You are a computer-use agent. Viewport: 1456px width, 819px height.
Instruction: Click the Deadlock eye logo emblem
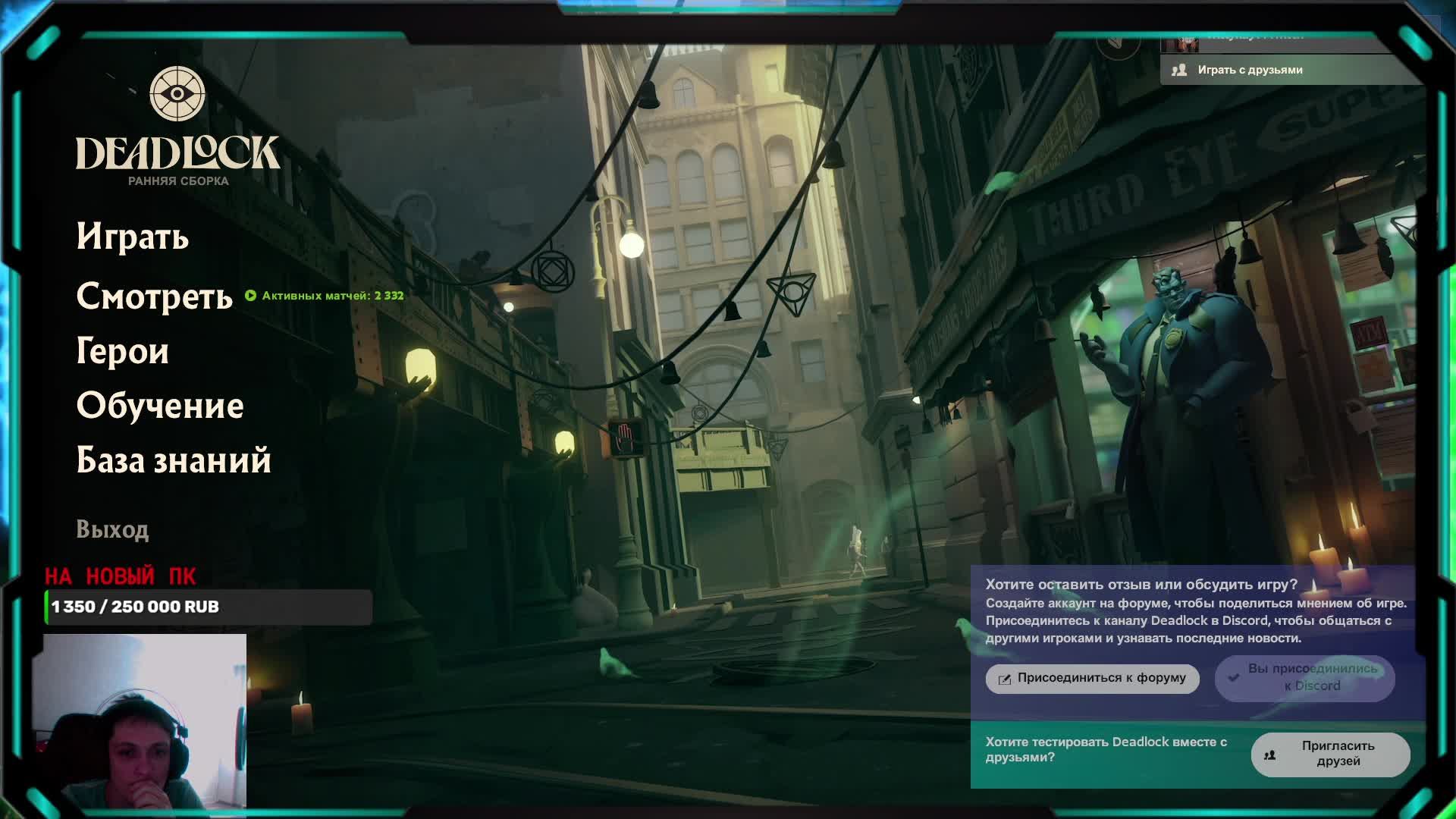pyautogui.click(x=177, y=94)
